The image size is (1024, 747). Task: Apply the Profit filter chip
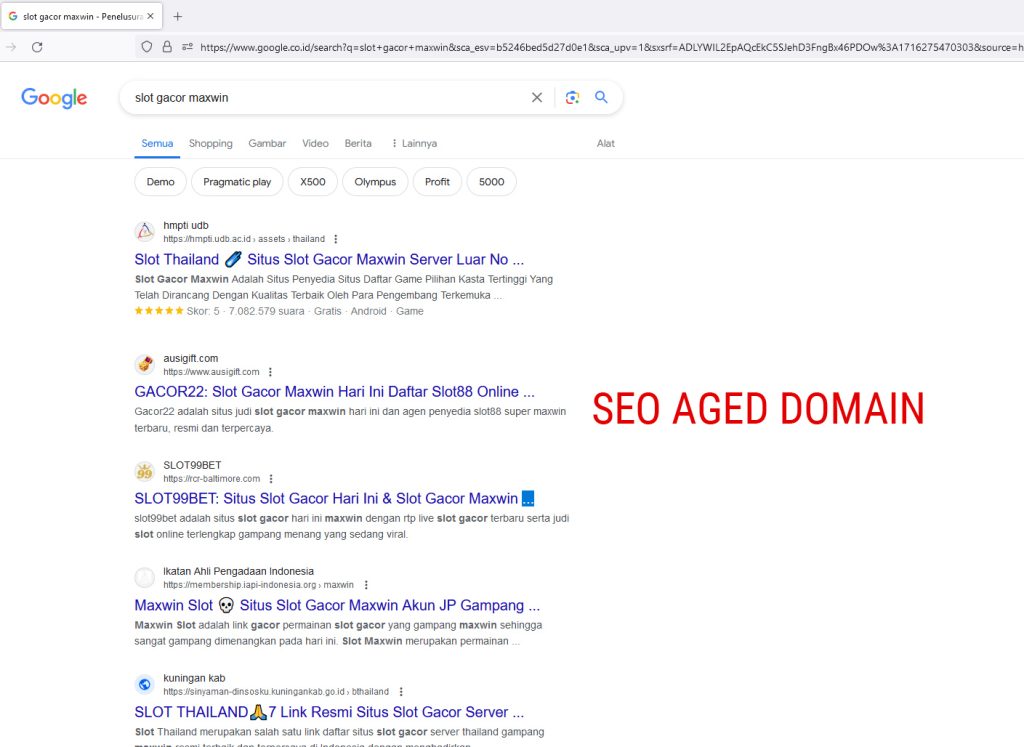437,182
